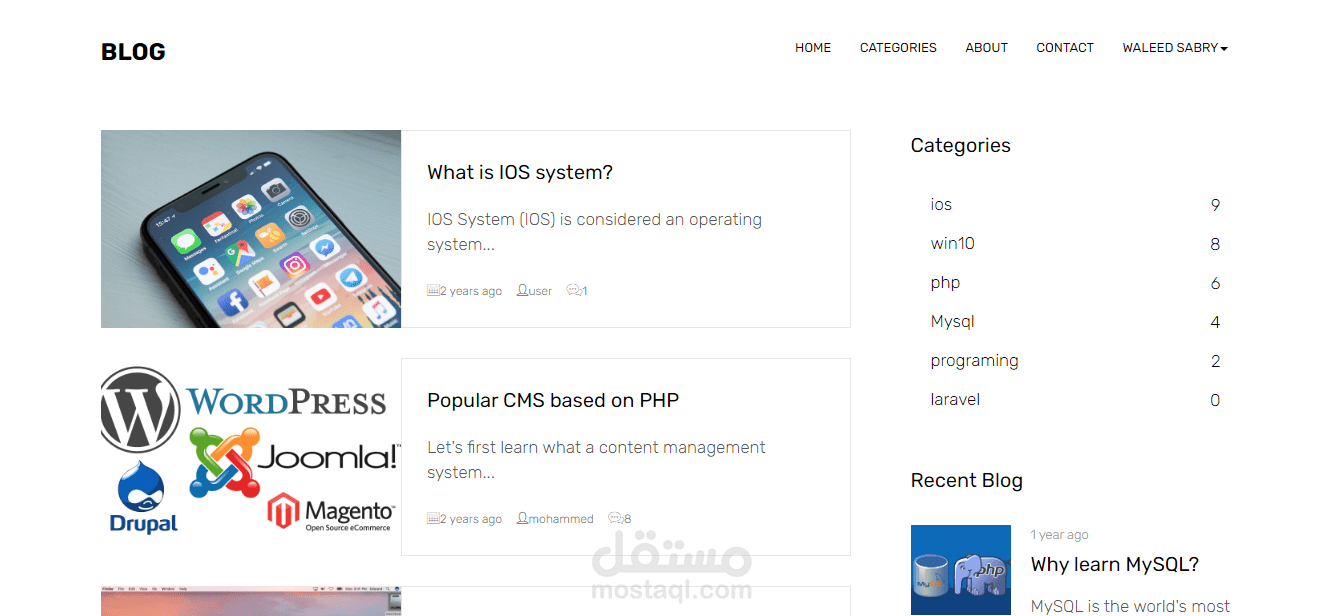
Task: Click the comments icon on the CMS post
Action: (615, 519)
